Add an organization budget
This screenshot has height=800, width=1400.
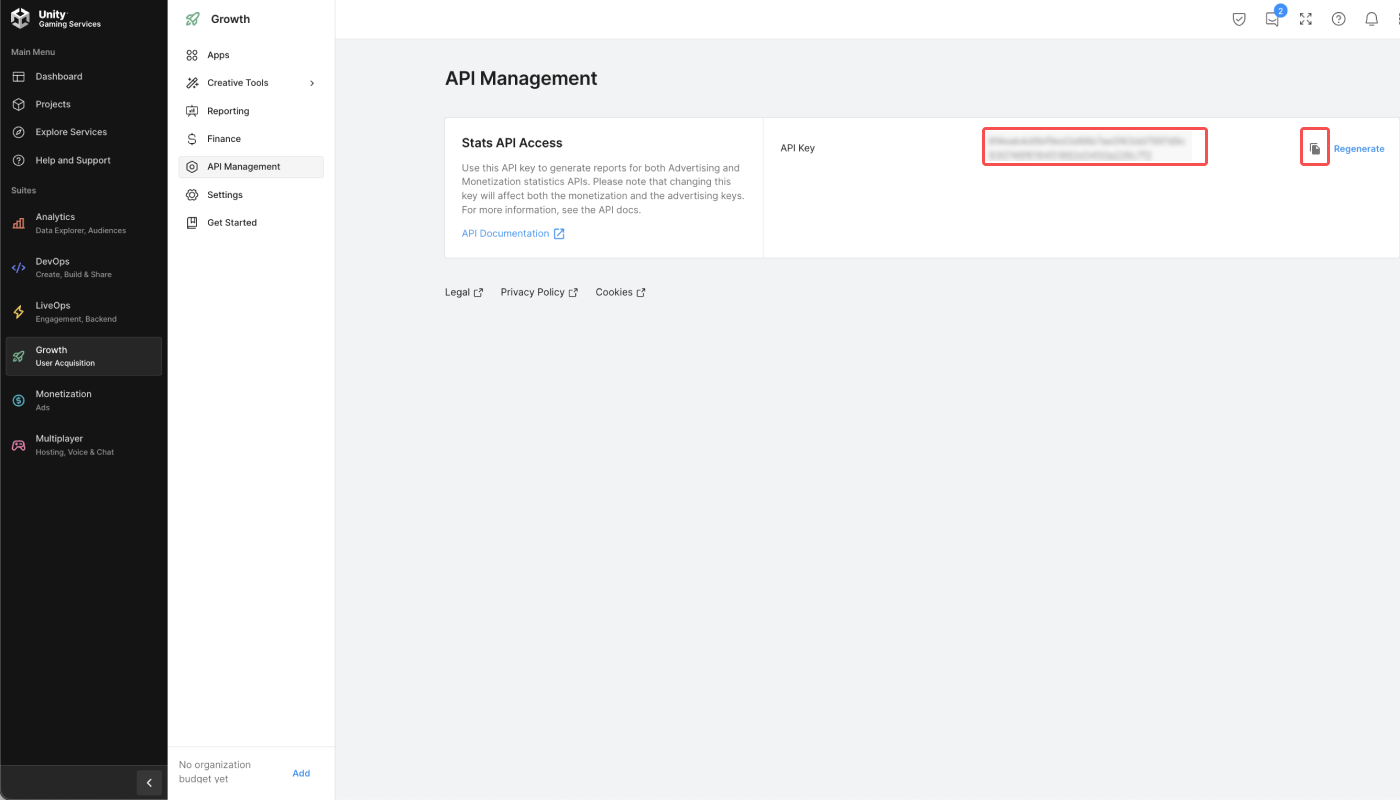(301, 772)
